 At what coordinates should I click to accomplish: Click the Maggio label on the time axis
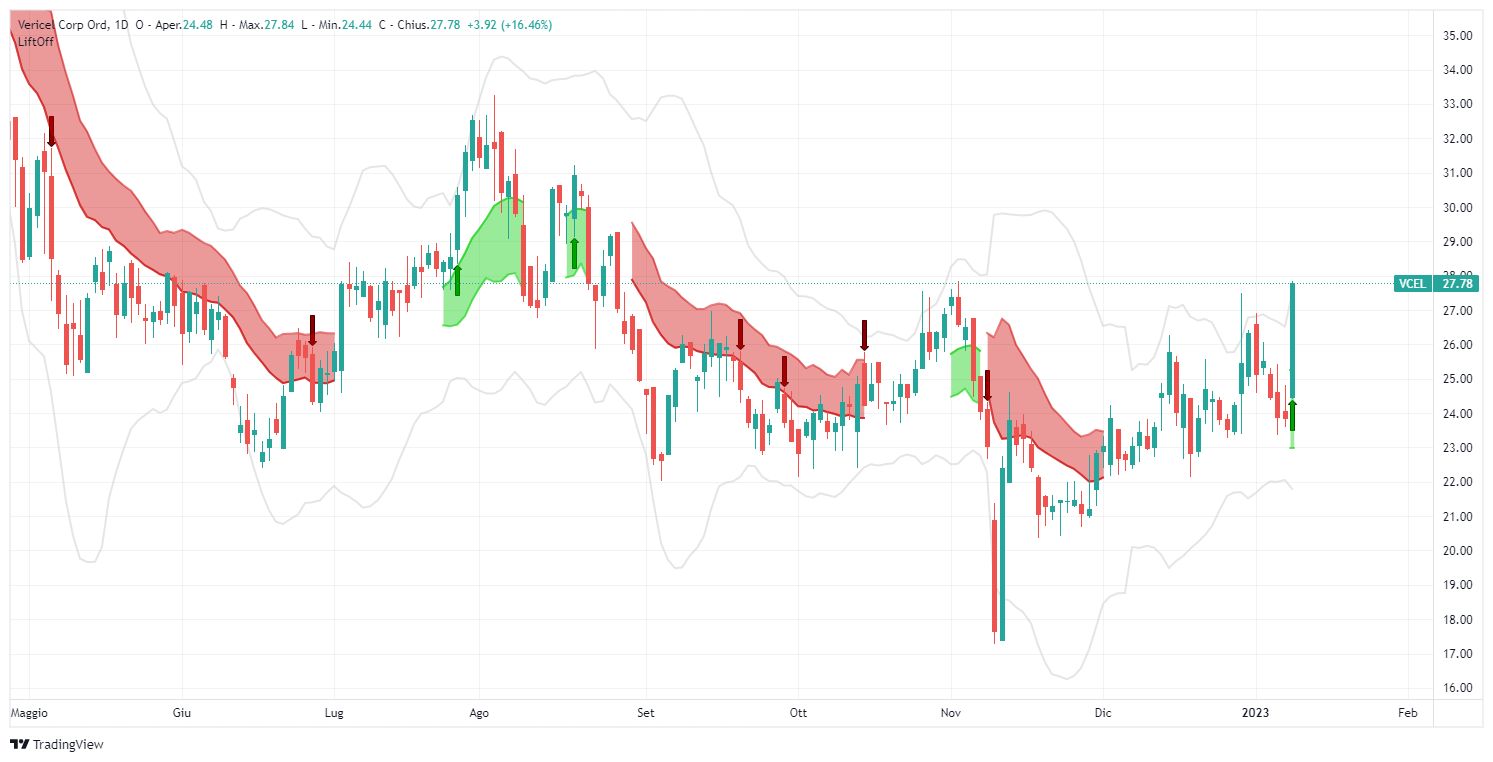[29, 713]
